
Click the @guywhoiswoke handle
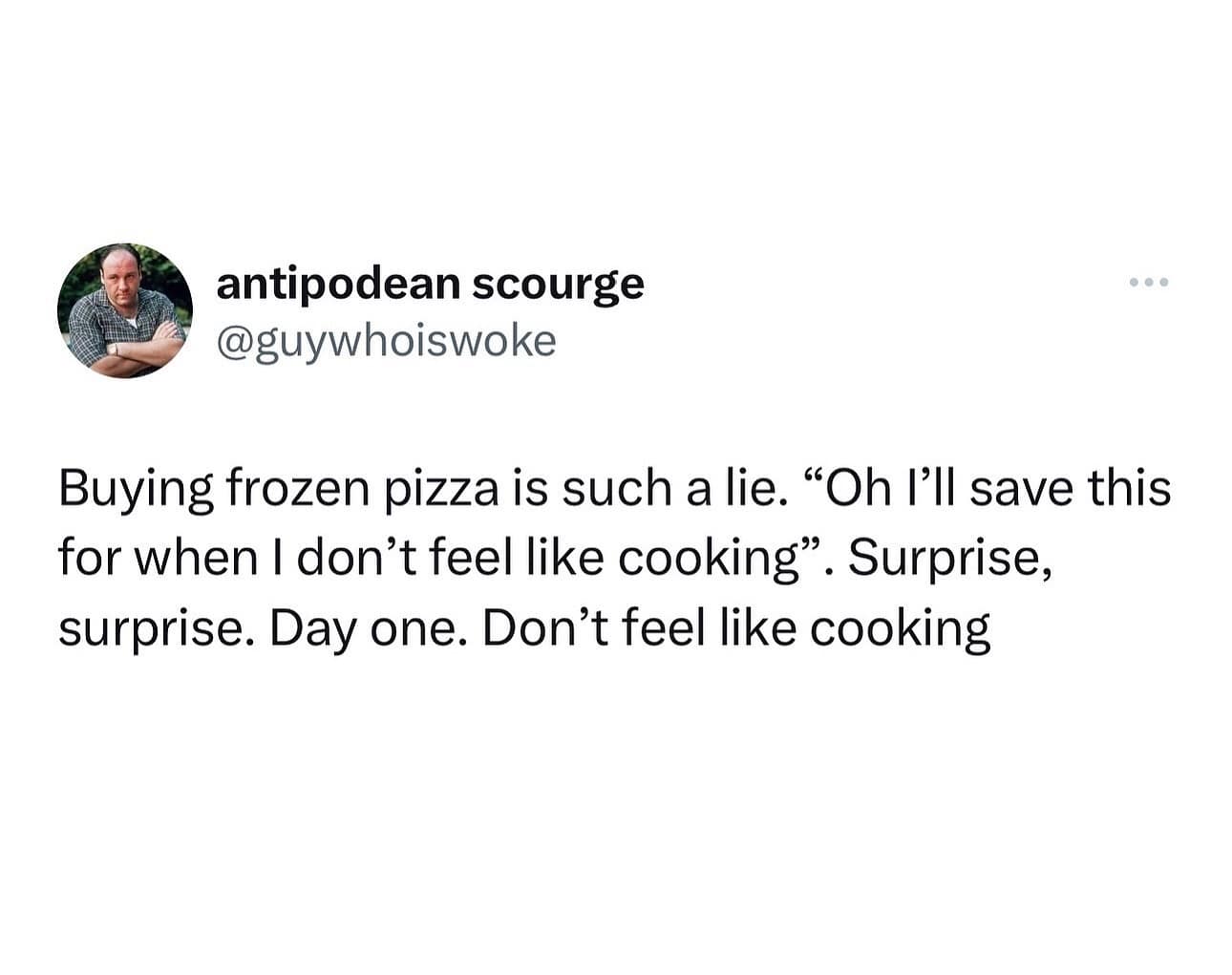pyautogui.click(x=386, y=341)
